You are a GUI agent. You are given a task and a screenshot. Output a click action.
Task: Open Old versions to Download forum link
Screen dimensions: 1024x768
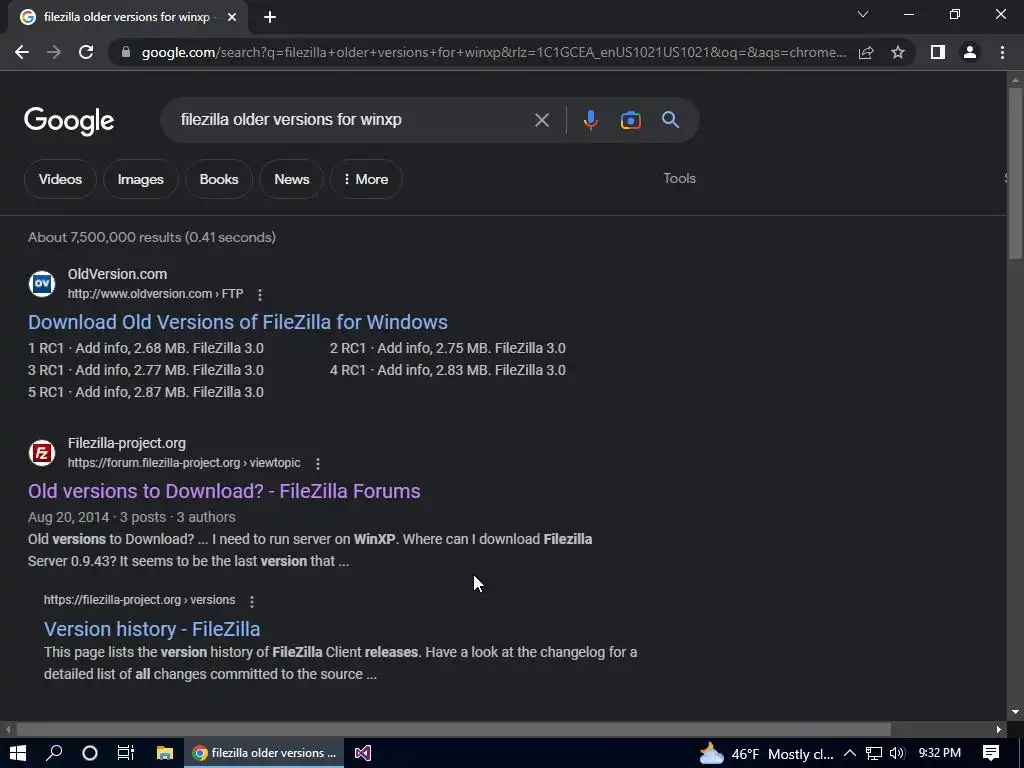pyautogui.click(x=224, y=491)
